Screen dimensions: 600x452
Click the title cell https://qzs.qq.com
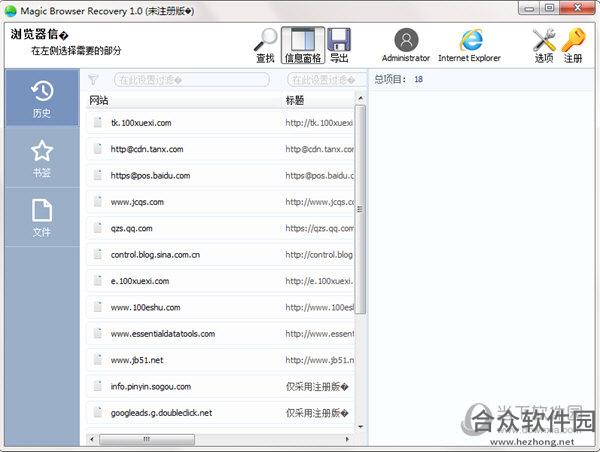[320, 228]
